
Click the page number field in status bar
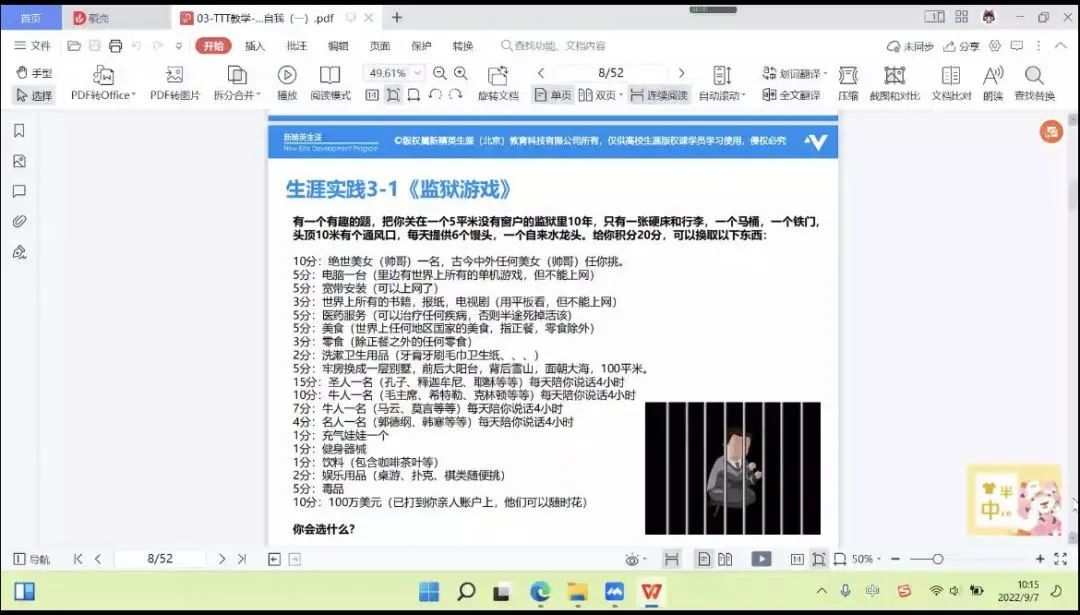(x=160, y=559)
